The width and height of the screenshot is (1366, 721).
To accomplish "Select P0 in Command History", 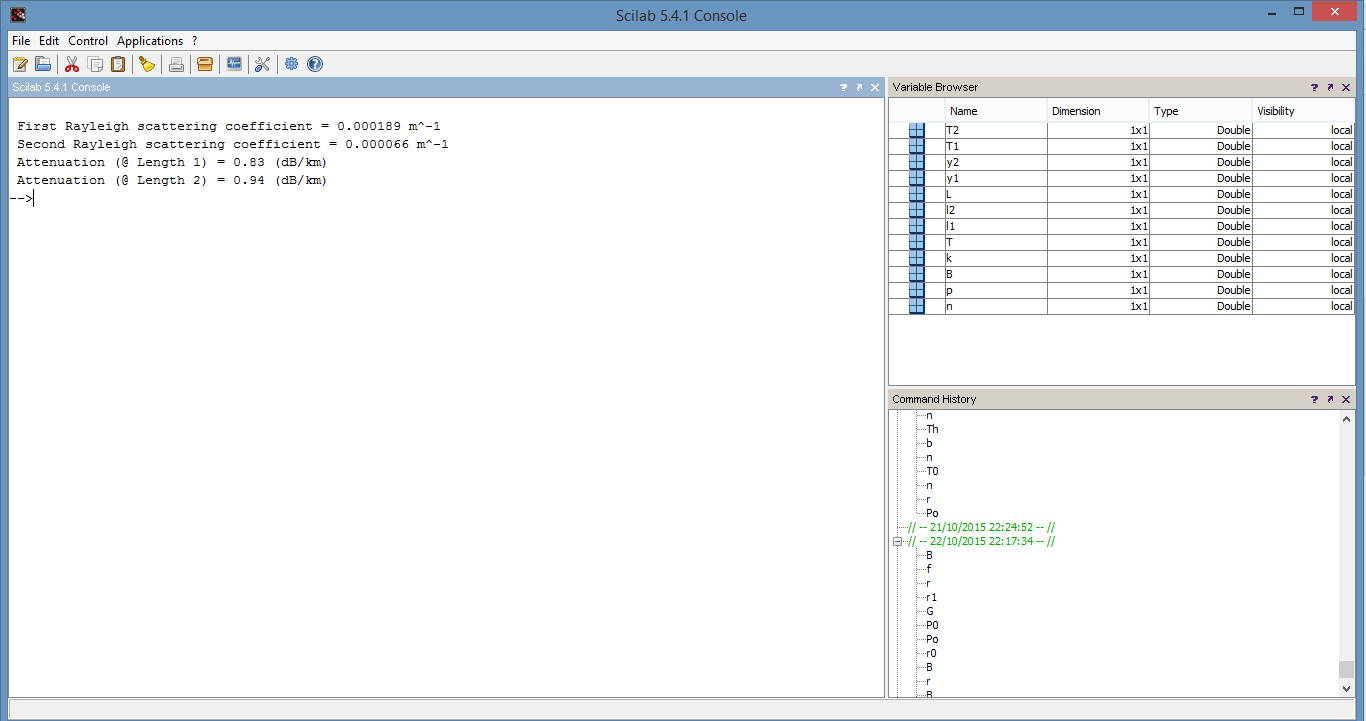I will 932,625.
